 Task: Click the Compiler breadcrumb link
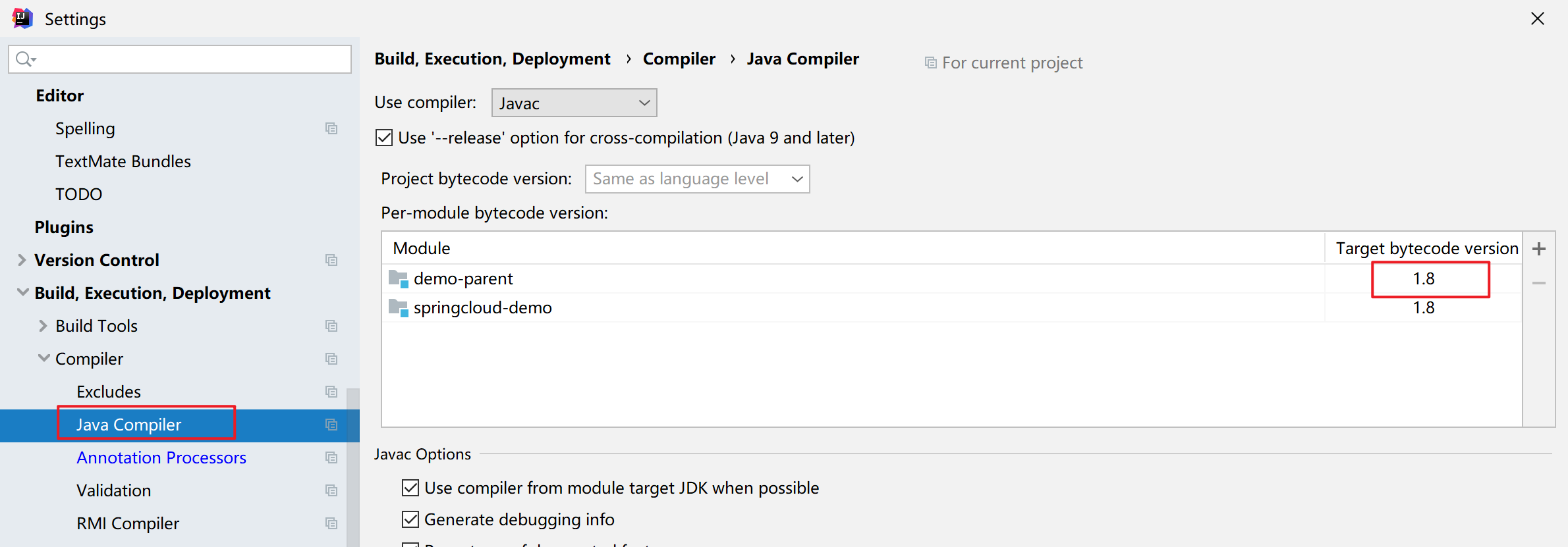679,59
